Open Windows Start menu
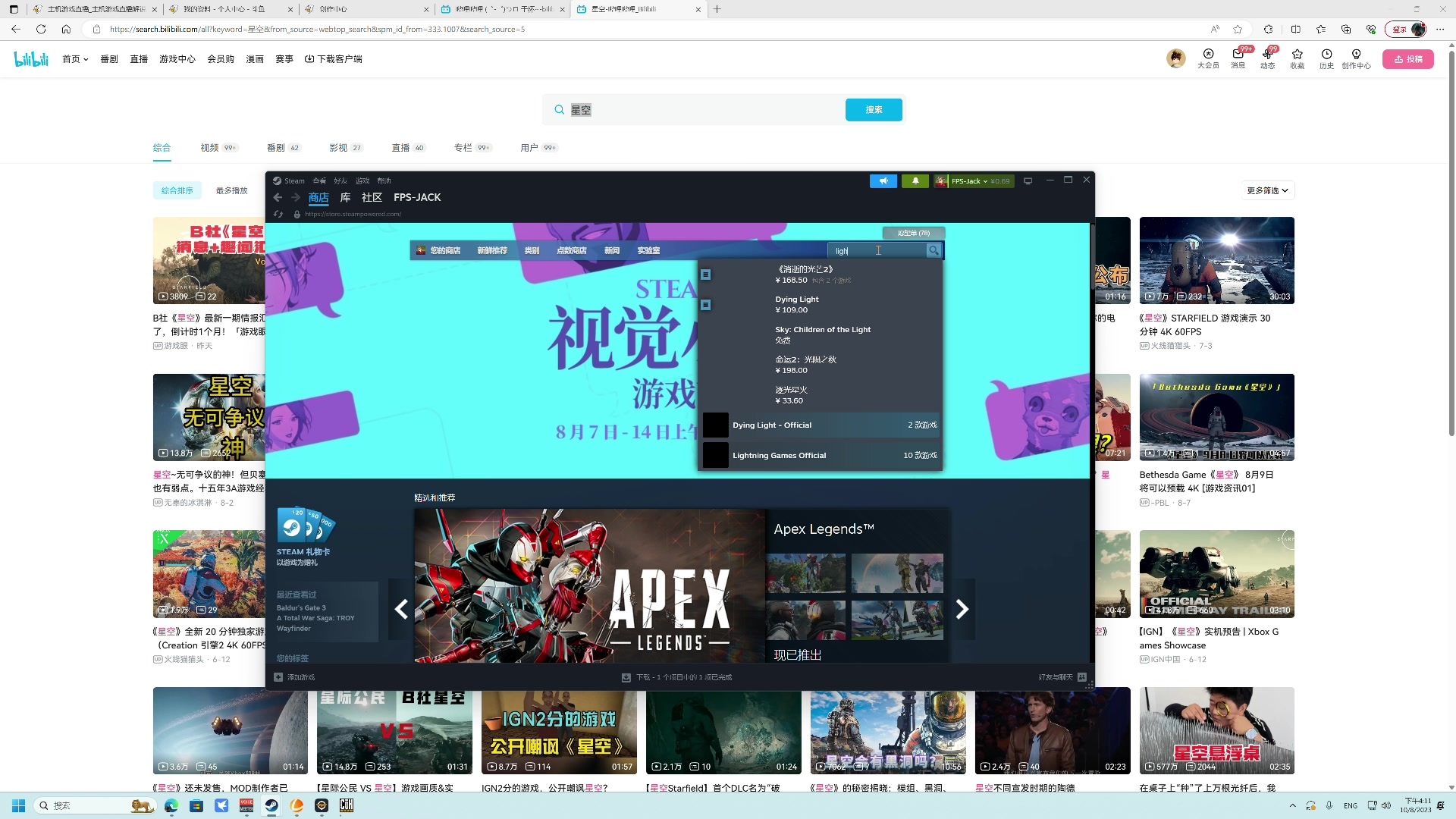1456x819 pixels. click(x=19, y=805)
